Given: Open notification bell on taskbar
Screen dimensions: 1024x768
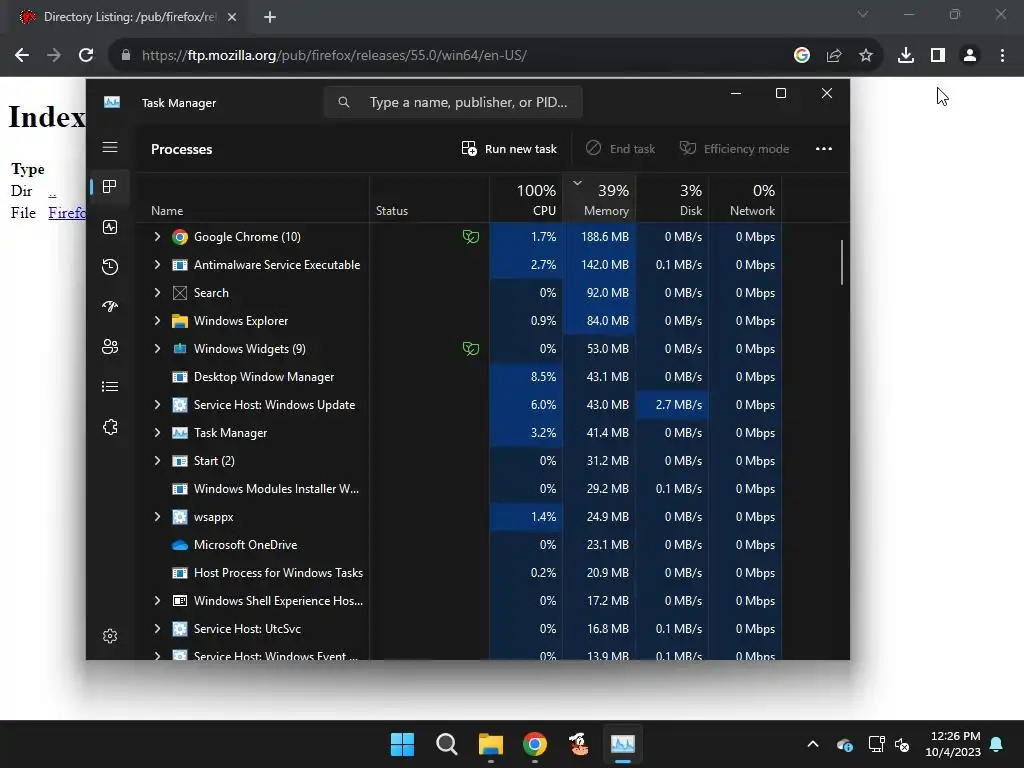Looking at the screenshot, I should (x=996, y=744).
